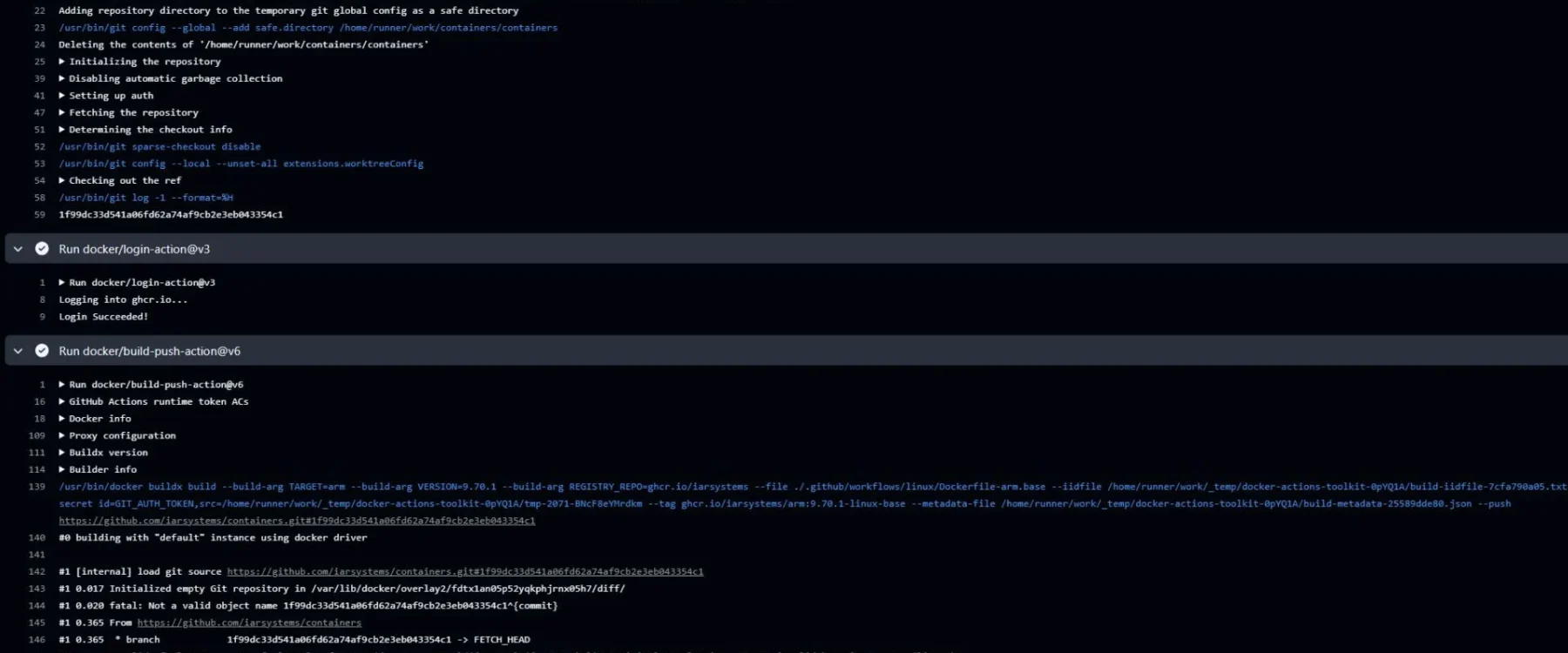Expand 'Determining the checkout info' group

tap(62, 130)
